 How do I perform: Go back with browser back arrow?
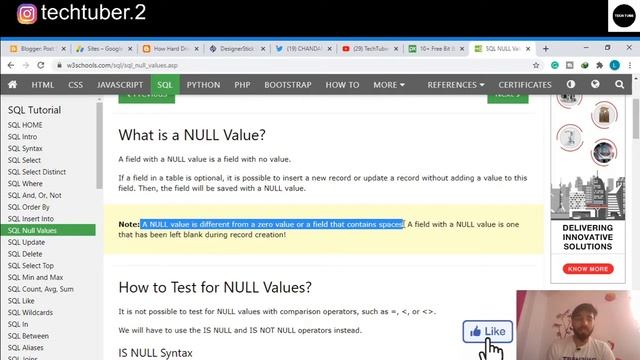(x=11, y=65)
